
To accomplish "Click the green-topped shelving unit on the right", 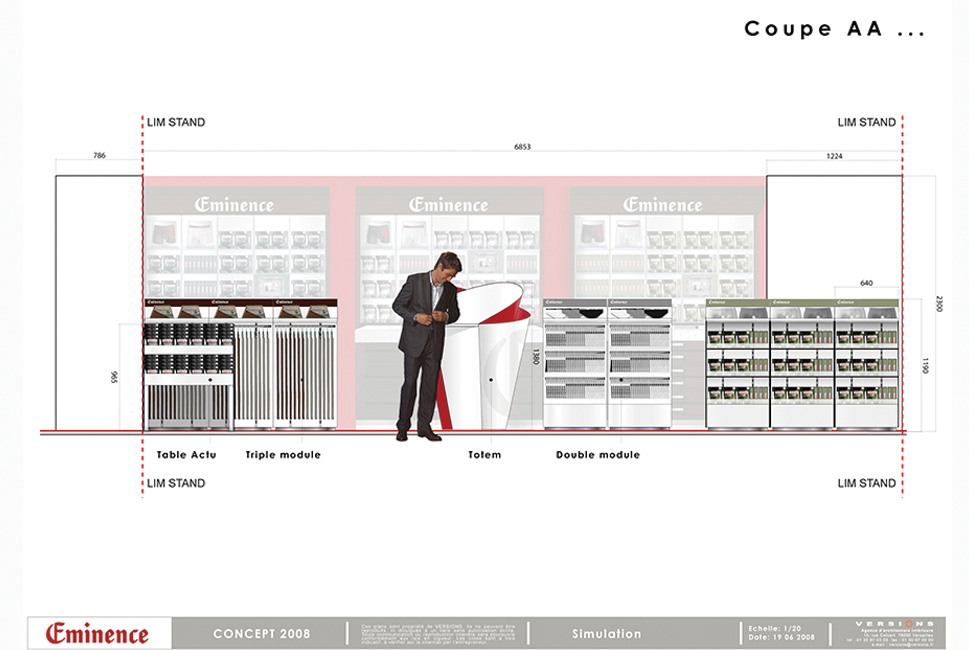I will coord(802,363).
